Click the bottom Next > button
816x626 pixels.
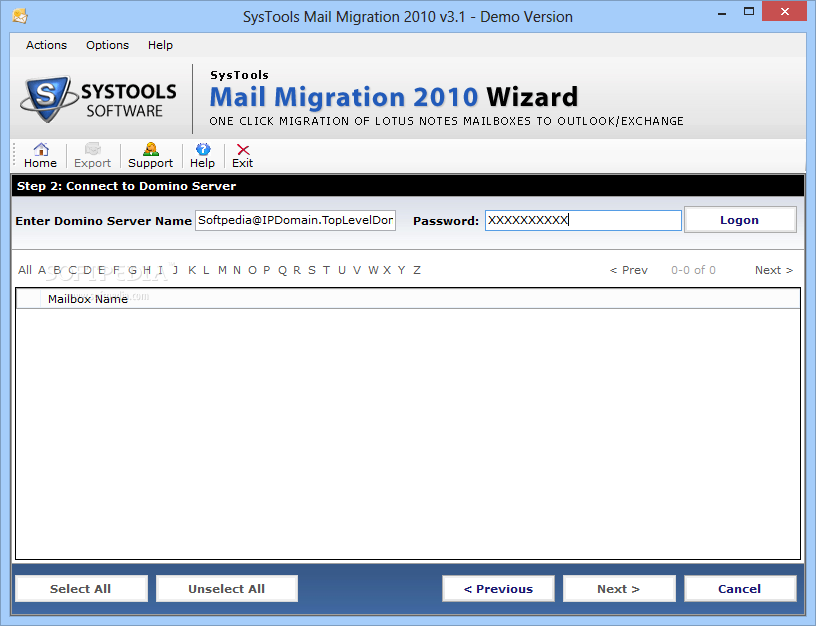(619, 589)
